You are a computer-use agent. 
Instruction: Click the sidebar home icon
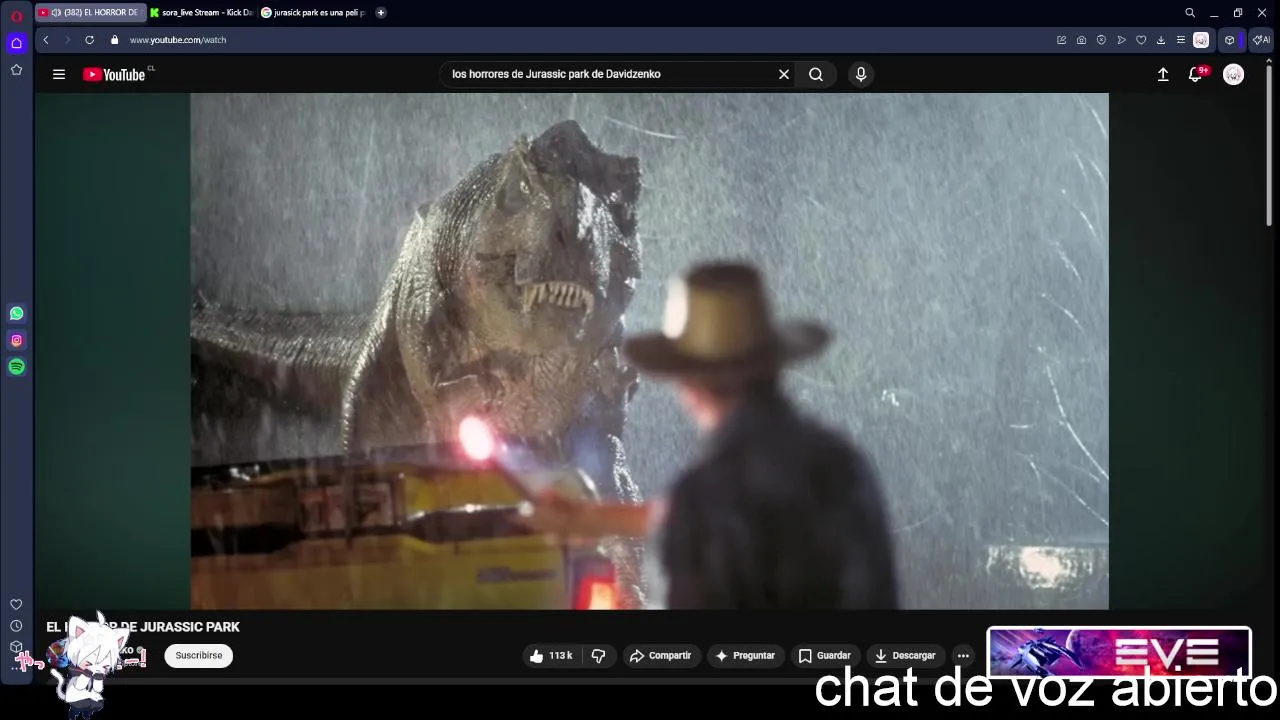pos(16,43)
